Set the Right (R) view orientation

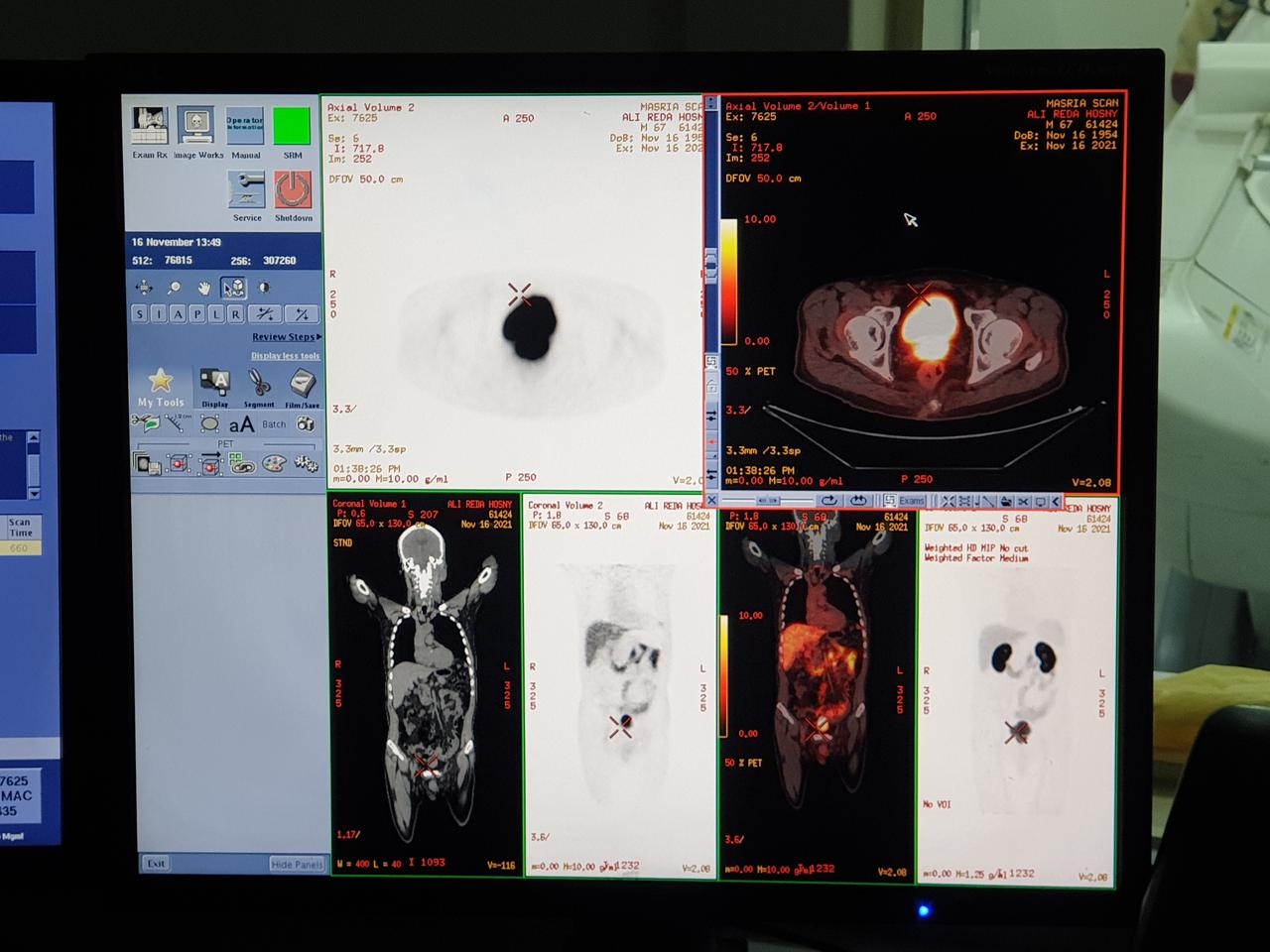coord(235,314)
